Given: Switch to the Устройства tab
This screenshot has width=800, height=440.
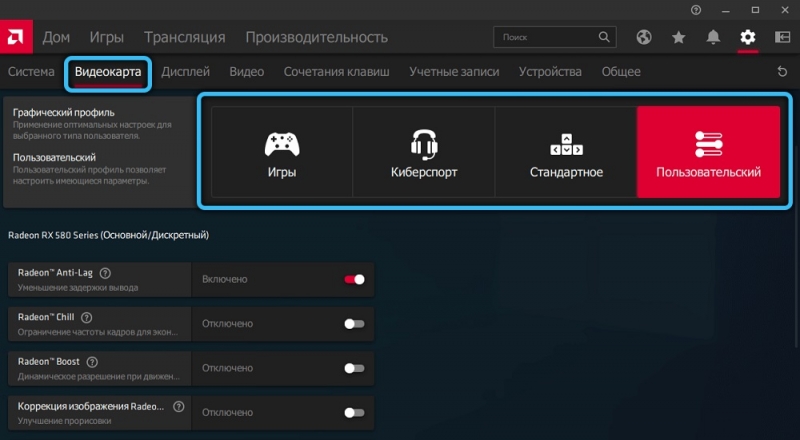Looking at the screenshot, I should click(550, 71).
